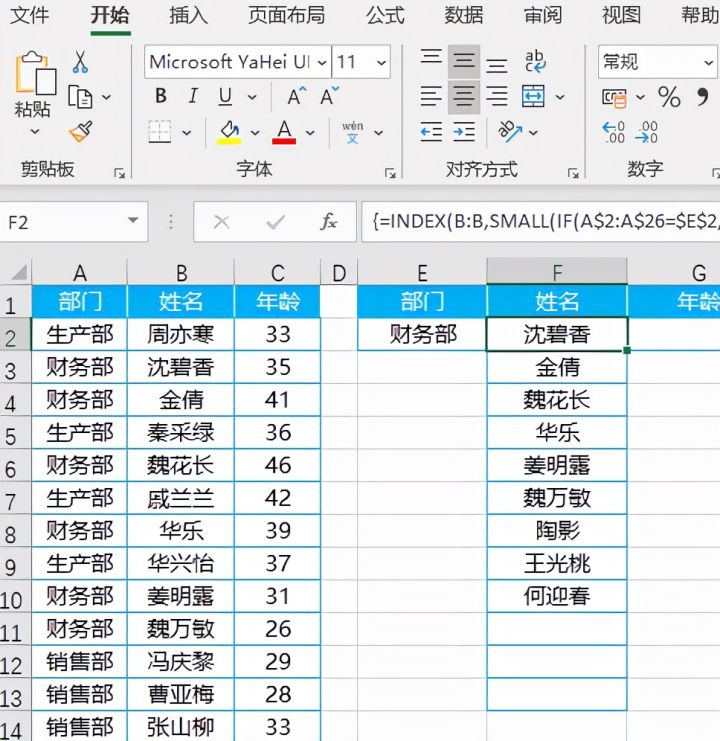Expand copy options arrow

tap(106, 97)
